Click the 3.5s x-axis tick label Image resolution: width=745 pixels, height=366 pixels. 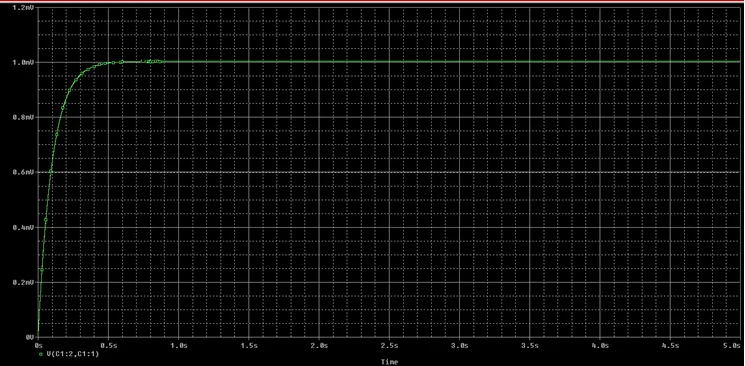(x=530, y=346)
